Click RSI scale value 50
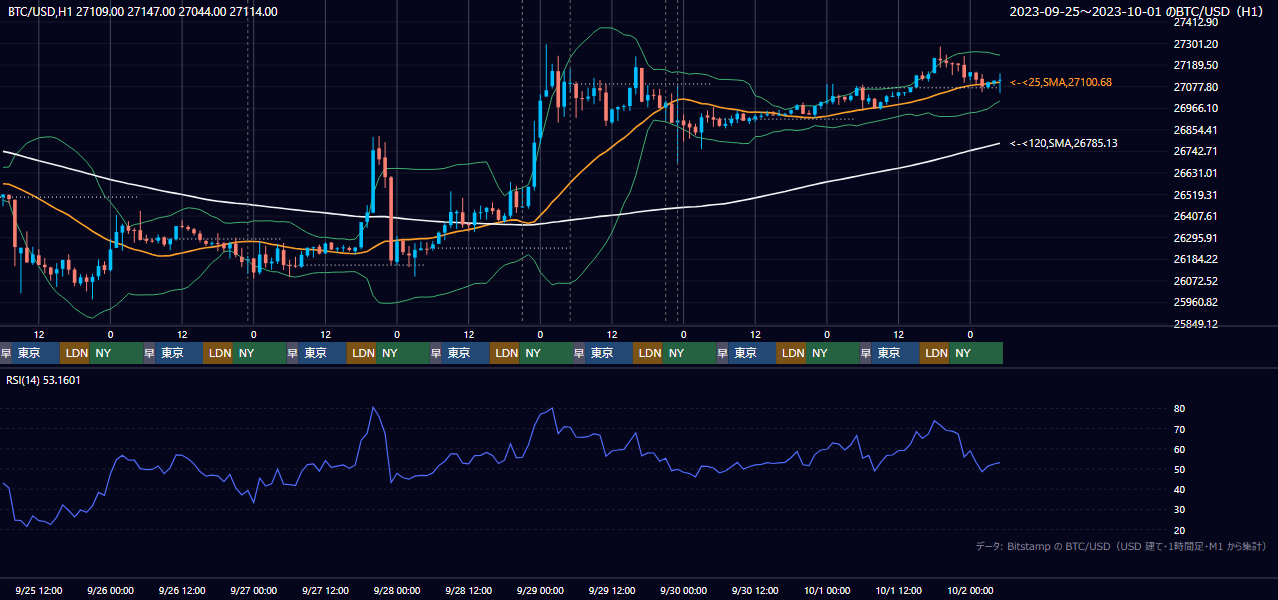1278x600 pixels. click(1180, 469)
